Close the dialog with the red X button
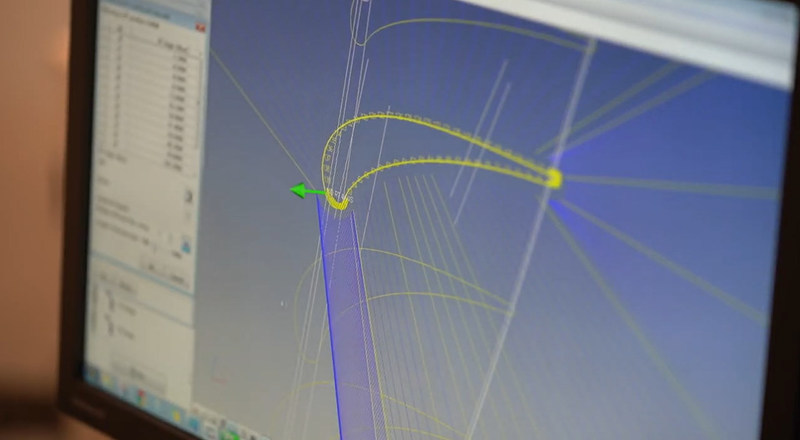Image resolution: width=800 pixels, height=440 pixels. [x=201, y=28]
